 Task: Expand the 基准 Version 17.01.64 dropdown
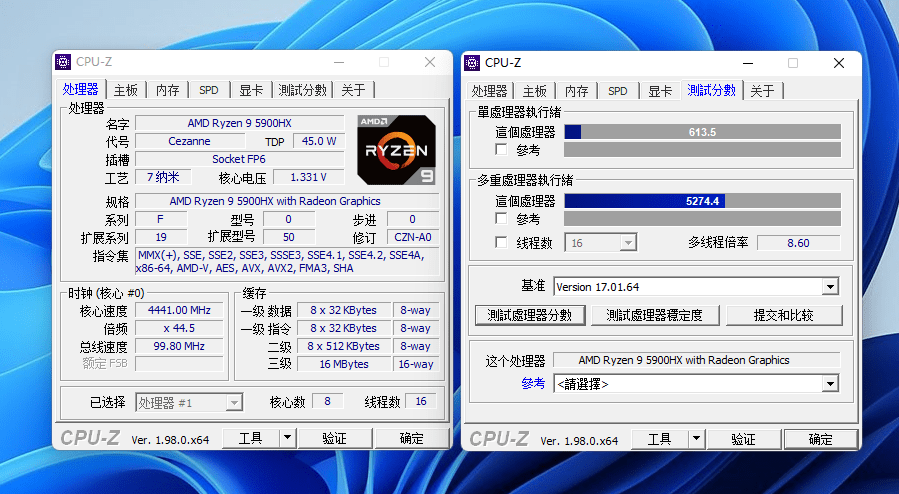pos(830,287)
